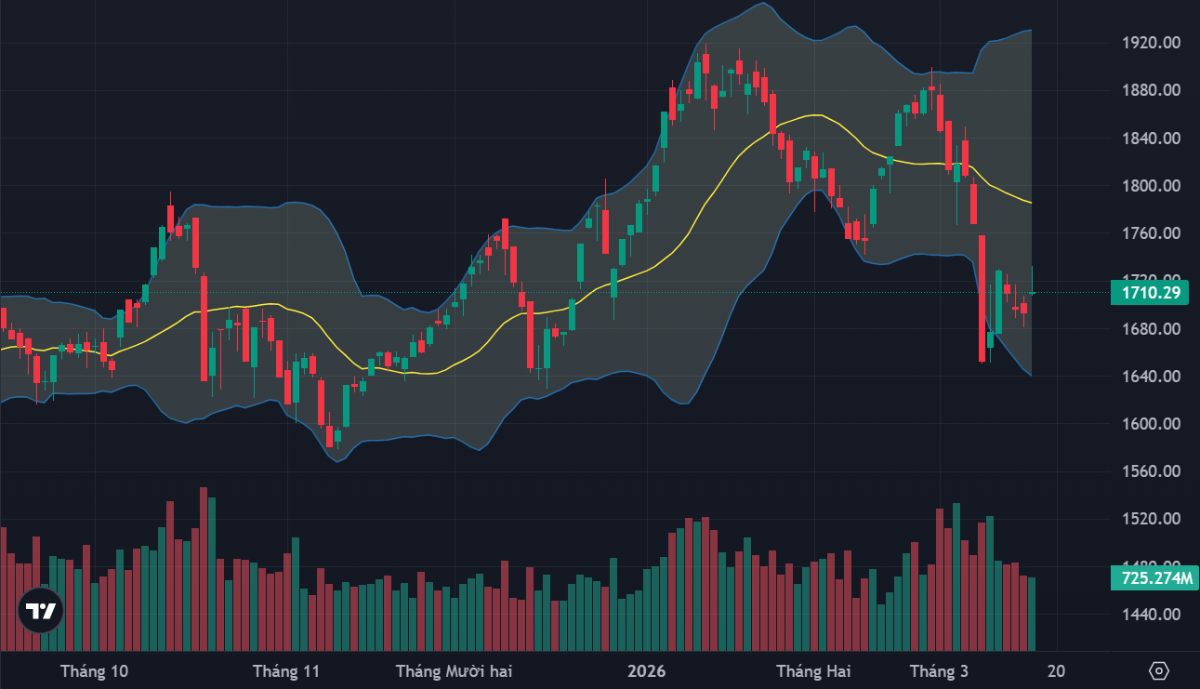Click the 1560.00 price scale label
1200x689 pixels.
pyautogui.click(x=1144, y=472)
